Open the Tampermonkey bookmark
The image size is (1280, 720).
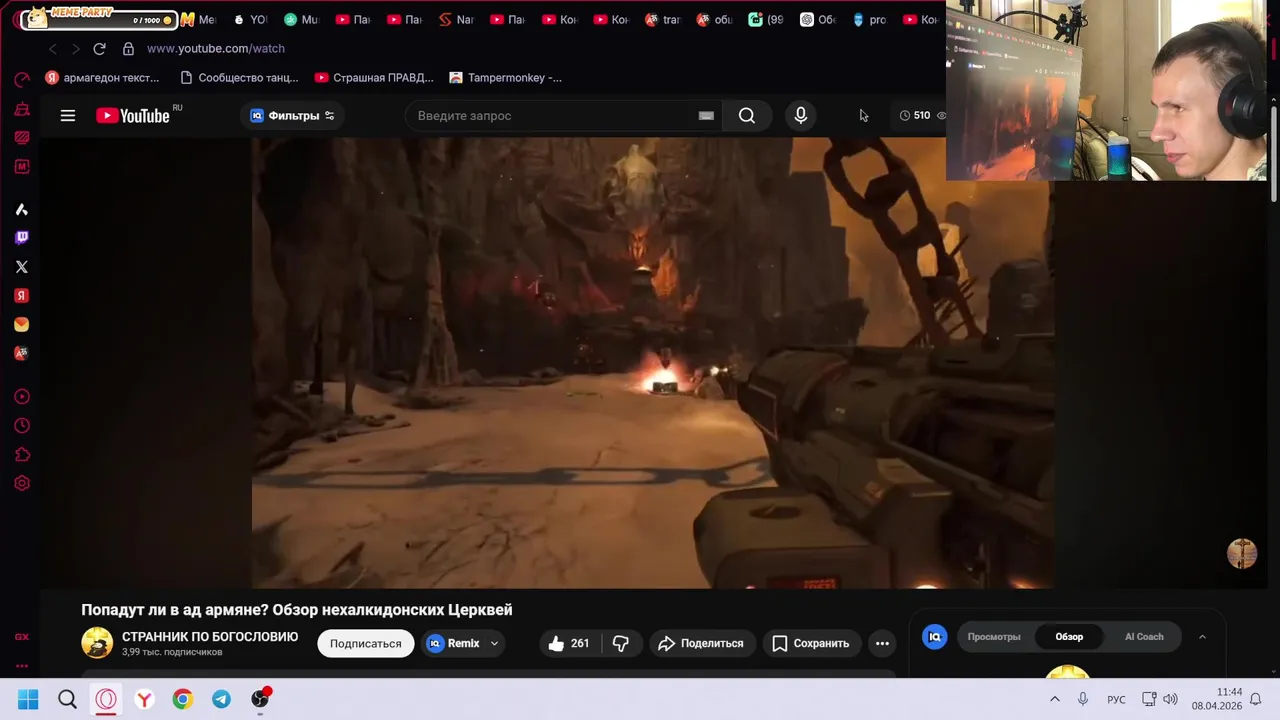click(x=506, y=78)
